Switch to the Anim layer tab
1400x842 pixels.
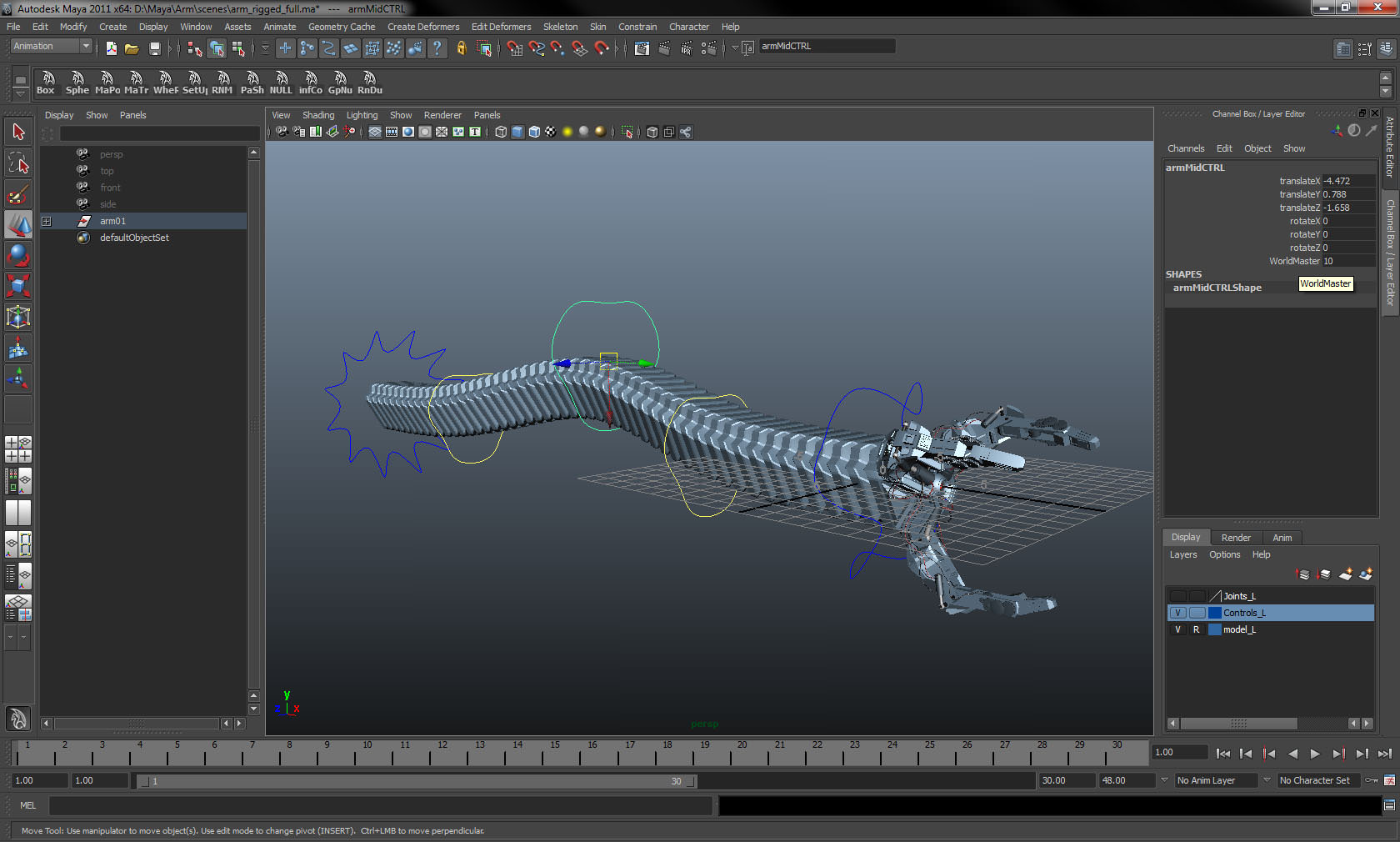[1282, 538]
